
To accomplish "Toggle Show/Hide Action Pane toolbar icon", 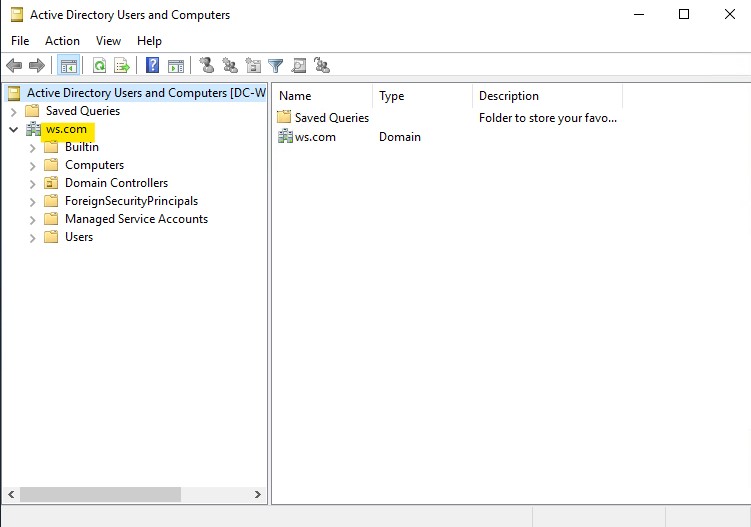I will 176,66.
